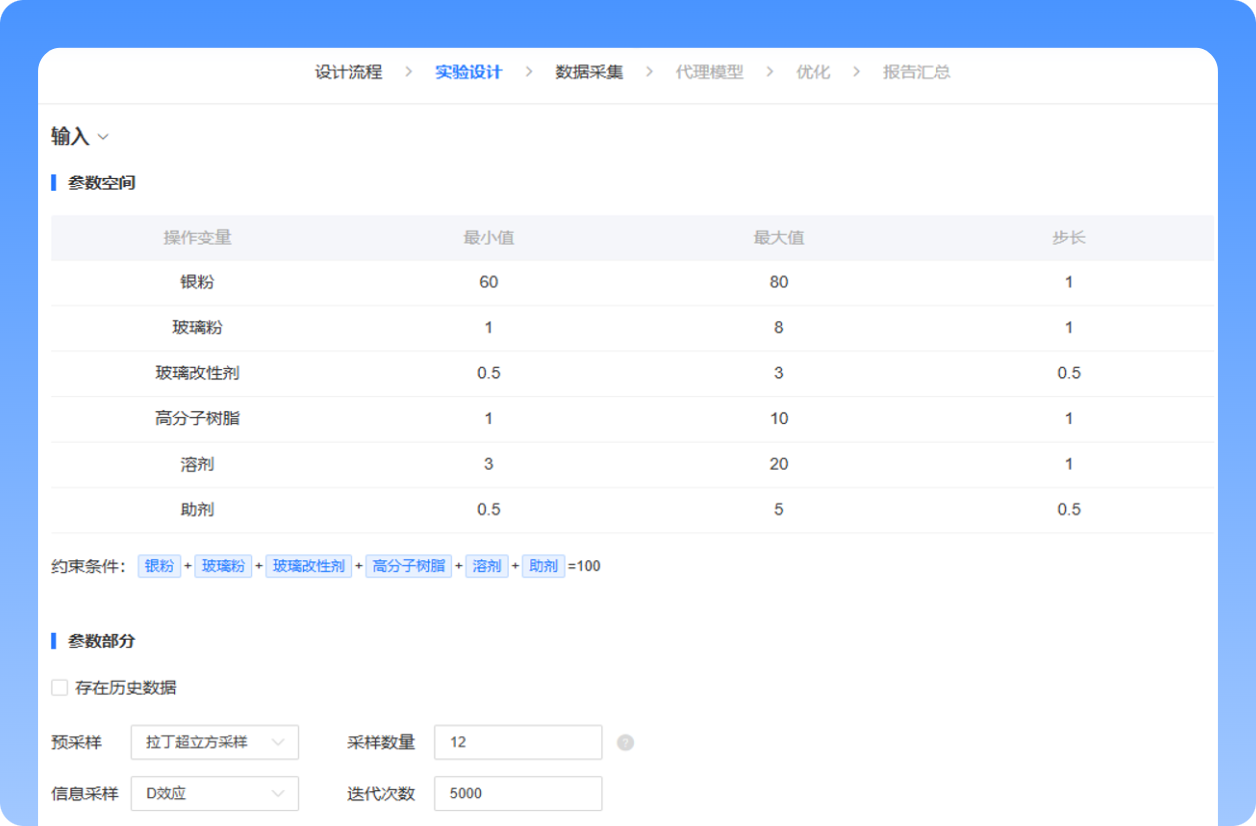
Task: Go to the 优化 step
Action: (814, 72)
